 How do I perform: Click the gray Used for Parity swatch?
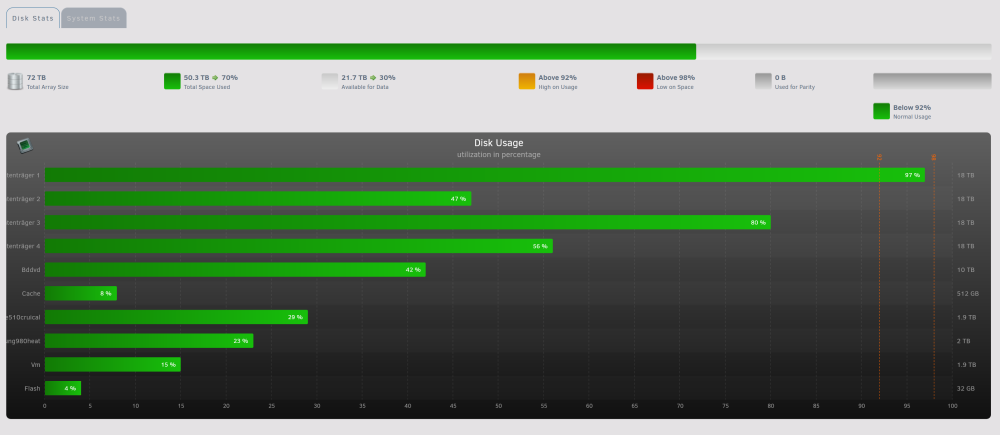point(763,81)
